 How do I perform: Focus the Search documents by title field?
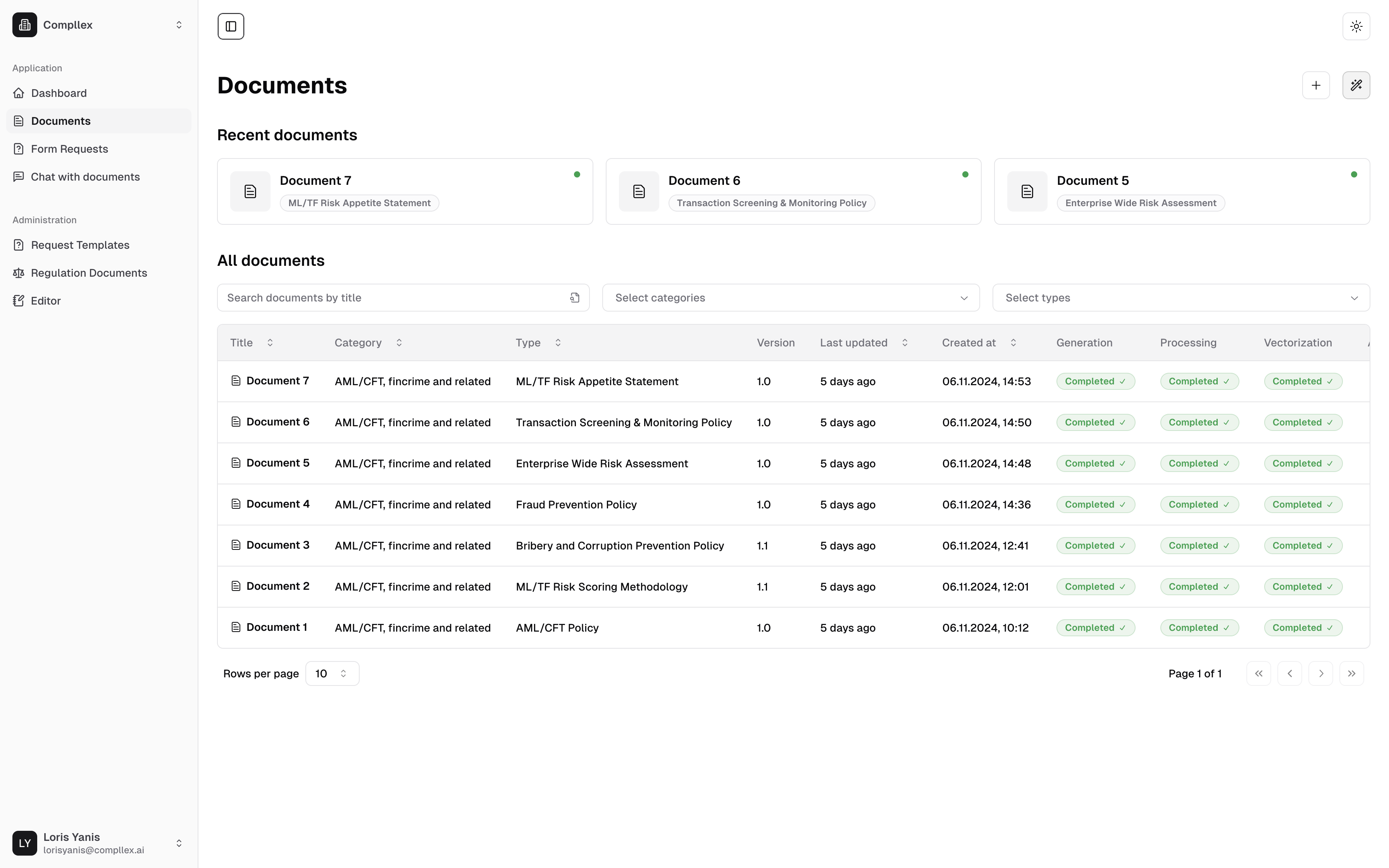403,298
